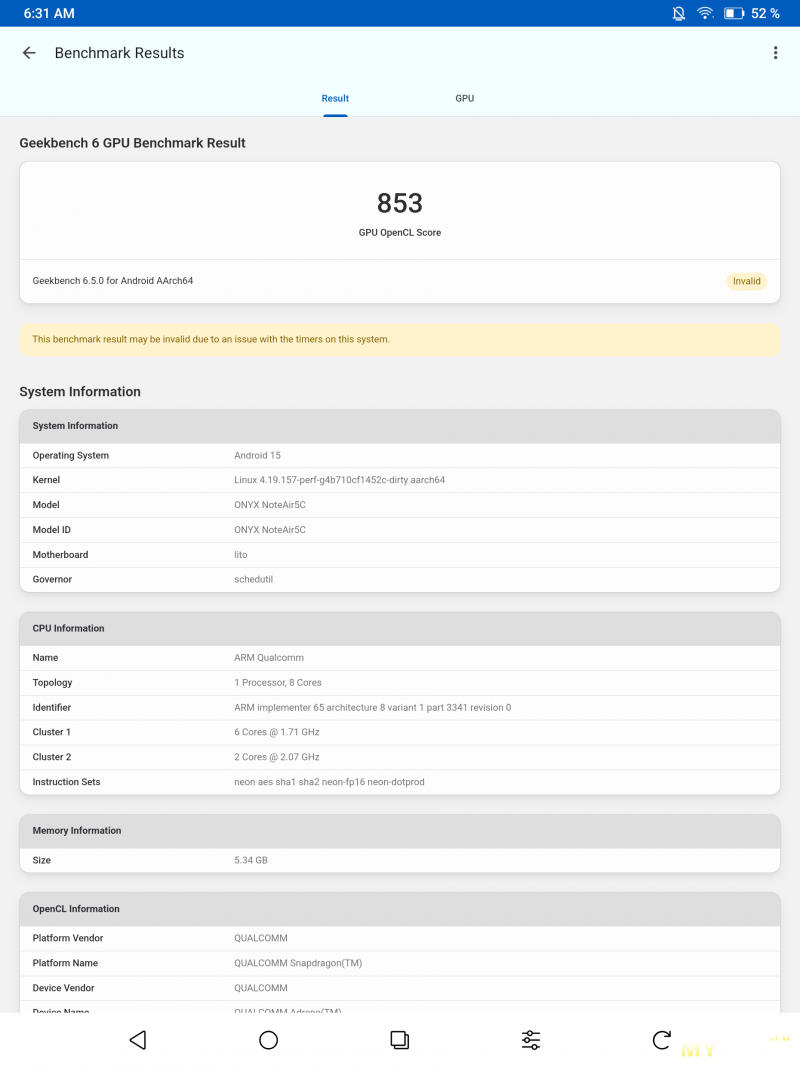Select the Result tab
The image size is (800, 1067).
pyautogui.click(x=335, y=98)
